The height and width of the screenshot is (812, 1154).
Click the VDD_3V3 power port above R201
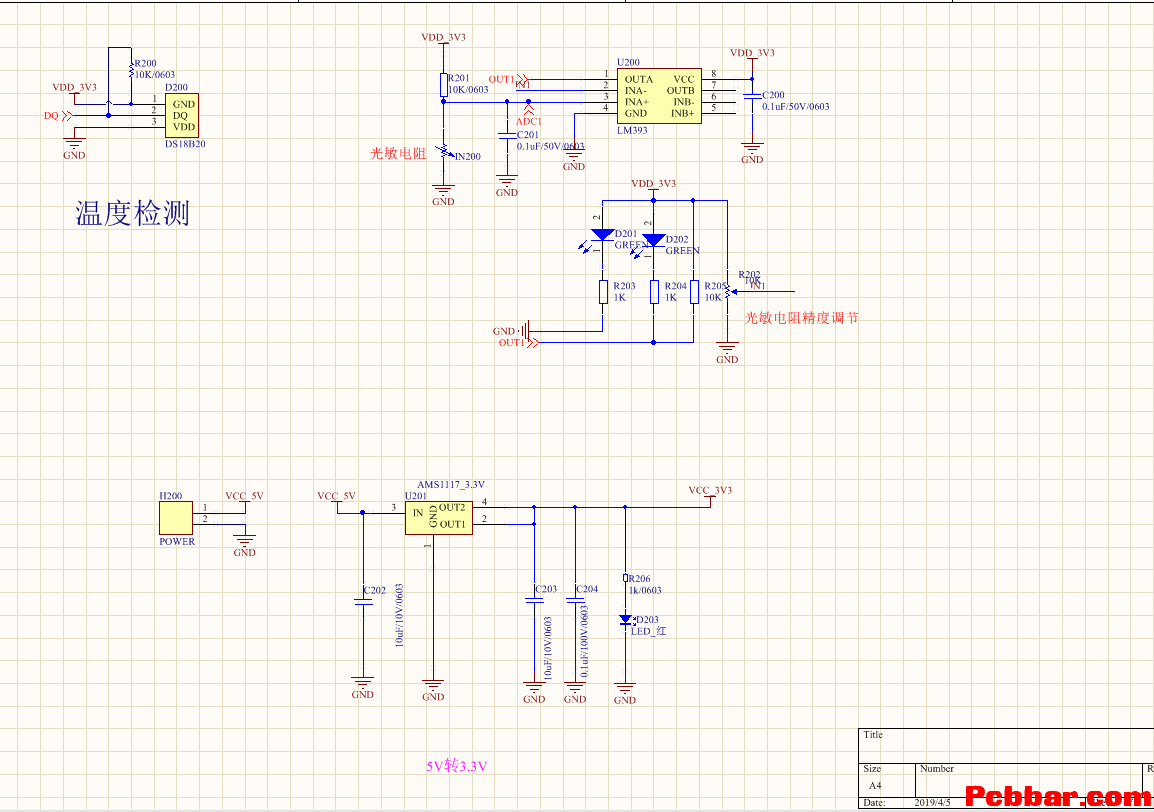tap(443, 41)
